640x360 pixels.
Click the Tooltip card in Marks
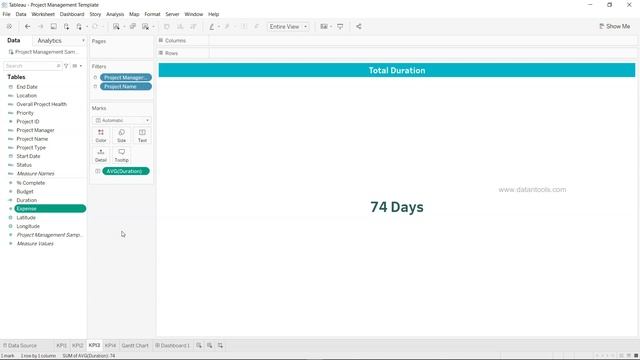(x=122, y=156)
